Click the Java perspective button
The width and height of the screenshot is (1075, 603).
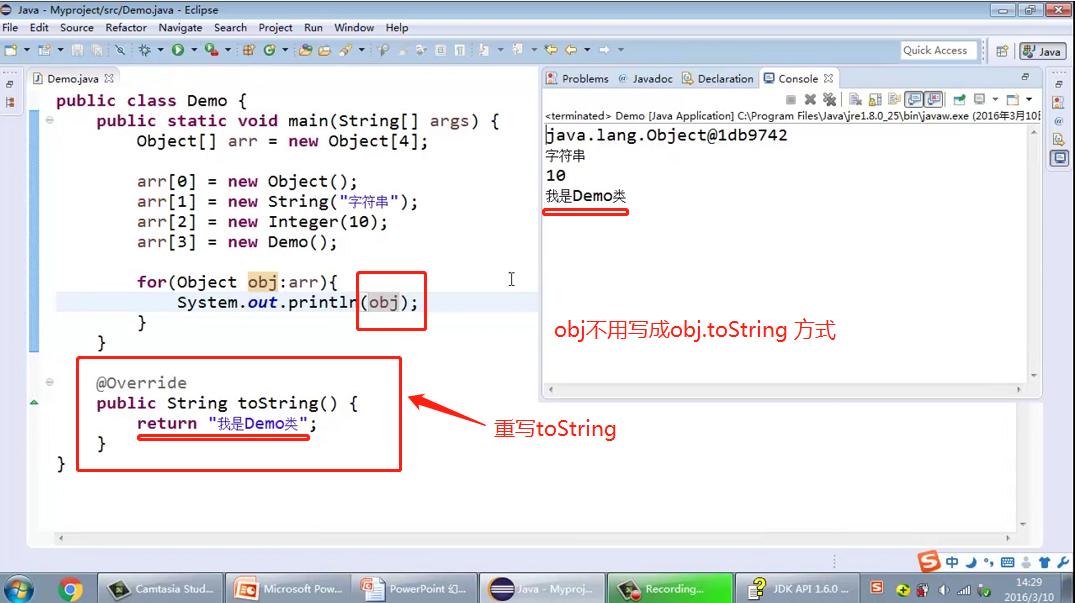point(1043,51)
